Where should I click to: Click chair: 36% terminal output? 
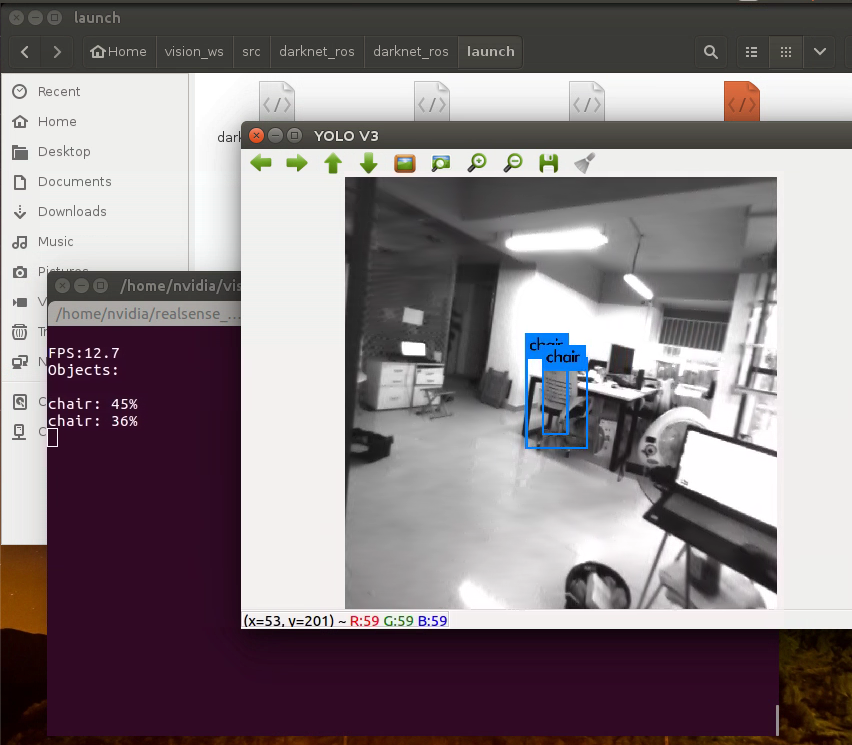coord(93,421)
